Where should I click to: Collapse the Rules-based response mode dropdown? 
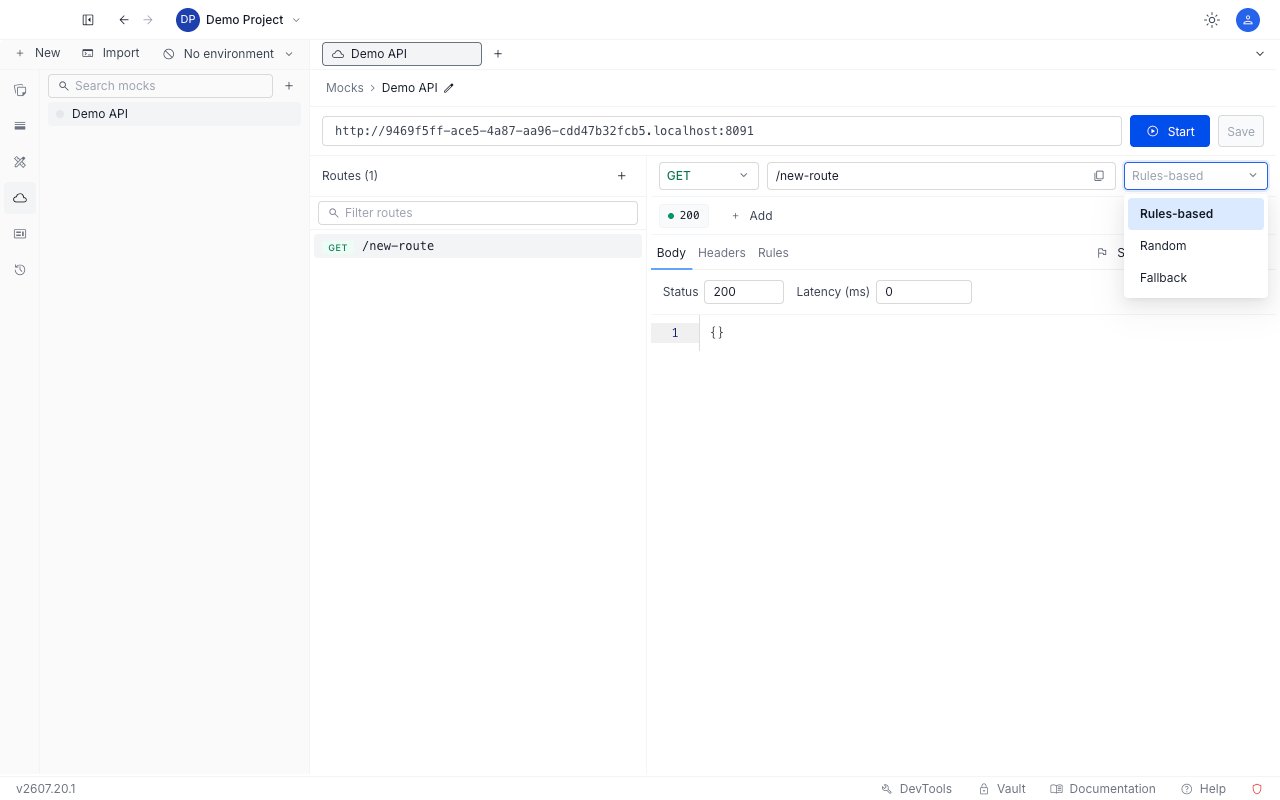point(1196,176)
